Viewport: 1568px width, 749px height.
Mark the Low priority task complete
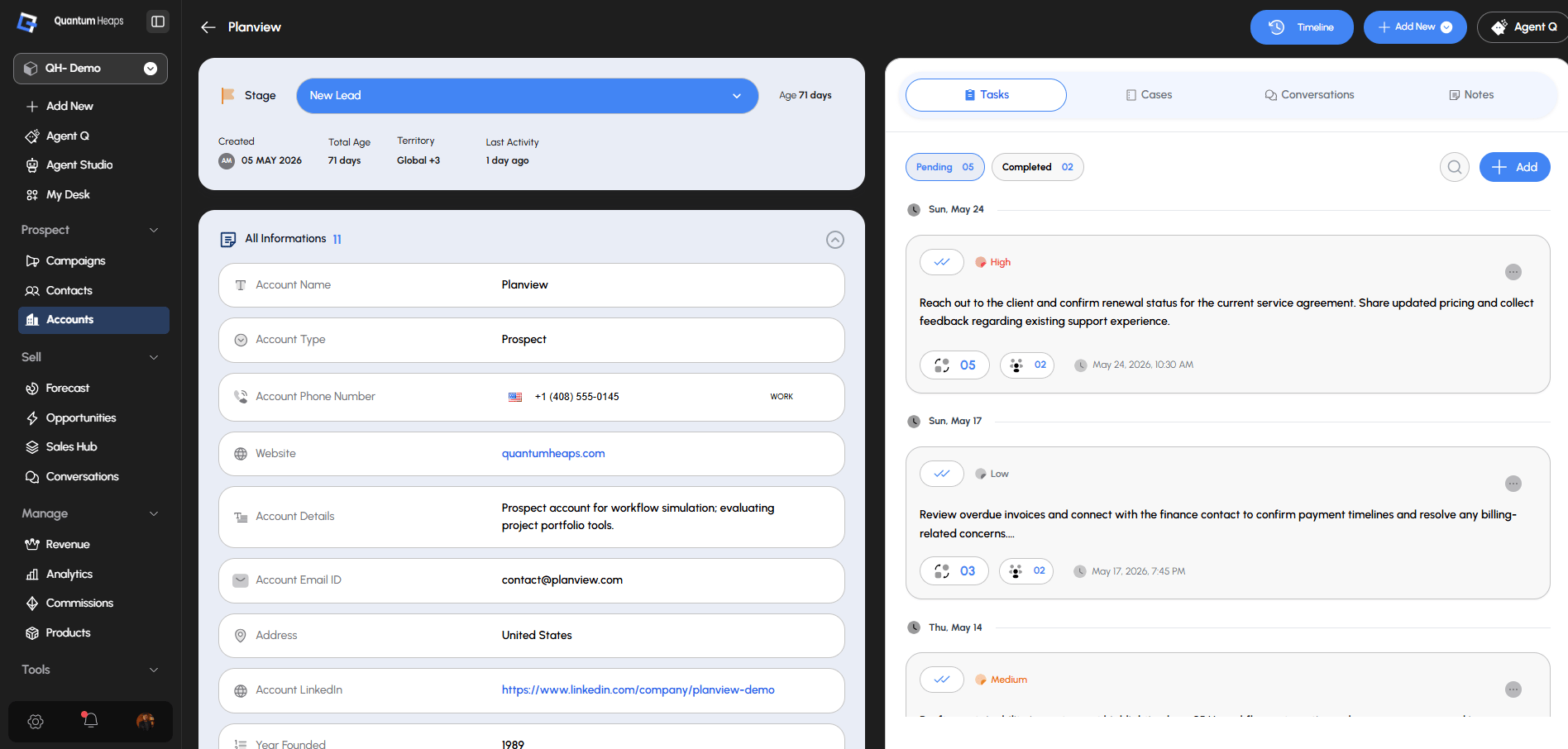[942, 474]
